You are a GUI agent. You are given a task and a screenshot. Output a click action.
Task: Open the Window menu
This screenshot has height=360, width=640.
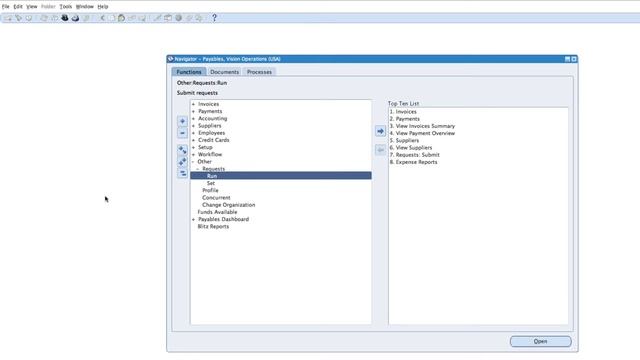pos(84,7)
